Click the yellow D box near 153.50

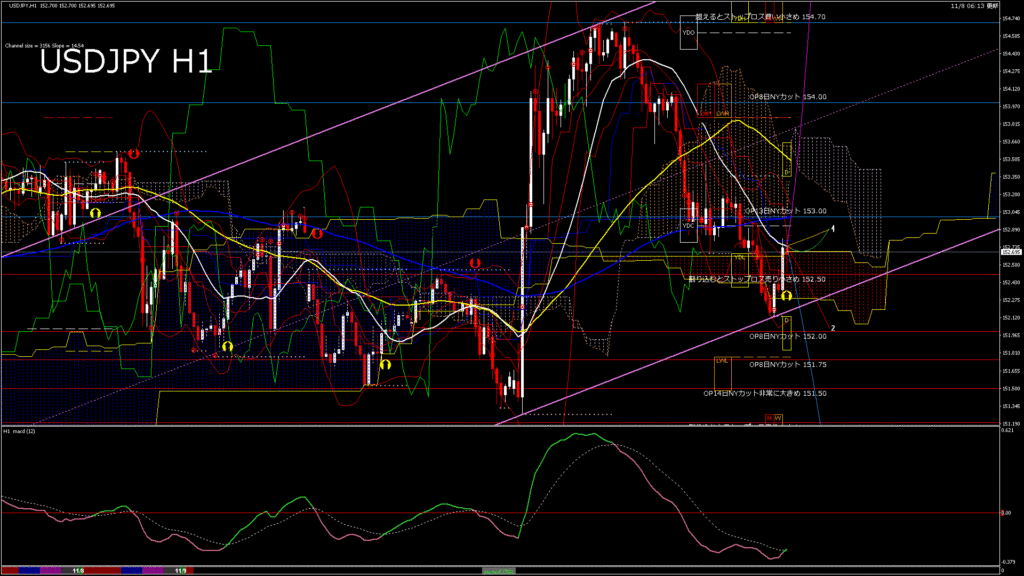[x=787, y=159]
